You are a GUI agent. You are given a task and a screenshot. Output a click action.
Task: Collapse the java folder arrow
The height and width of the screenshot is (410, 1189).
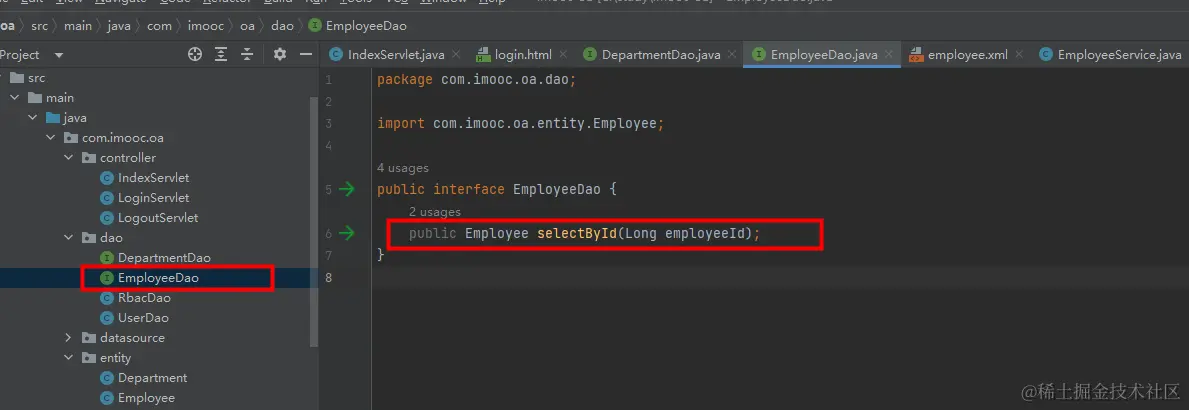pyautogui.click(x=32, y=117)
